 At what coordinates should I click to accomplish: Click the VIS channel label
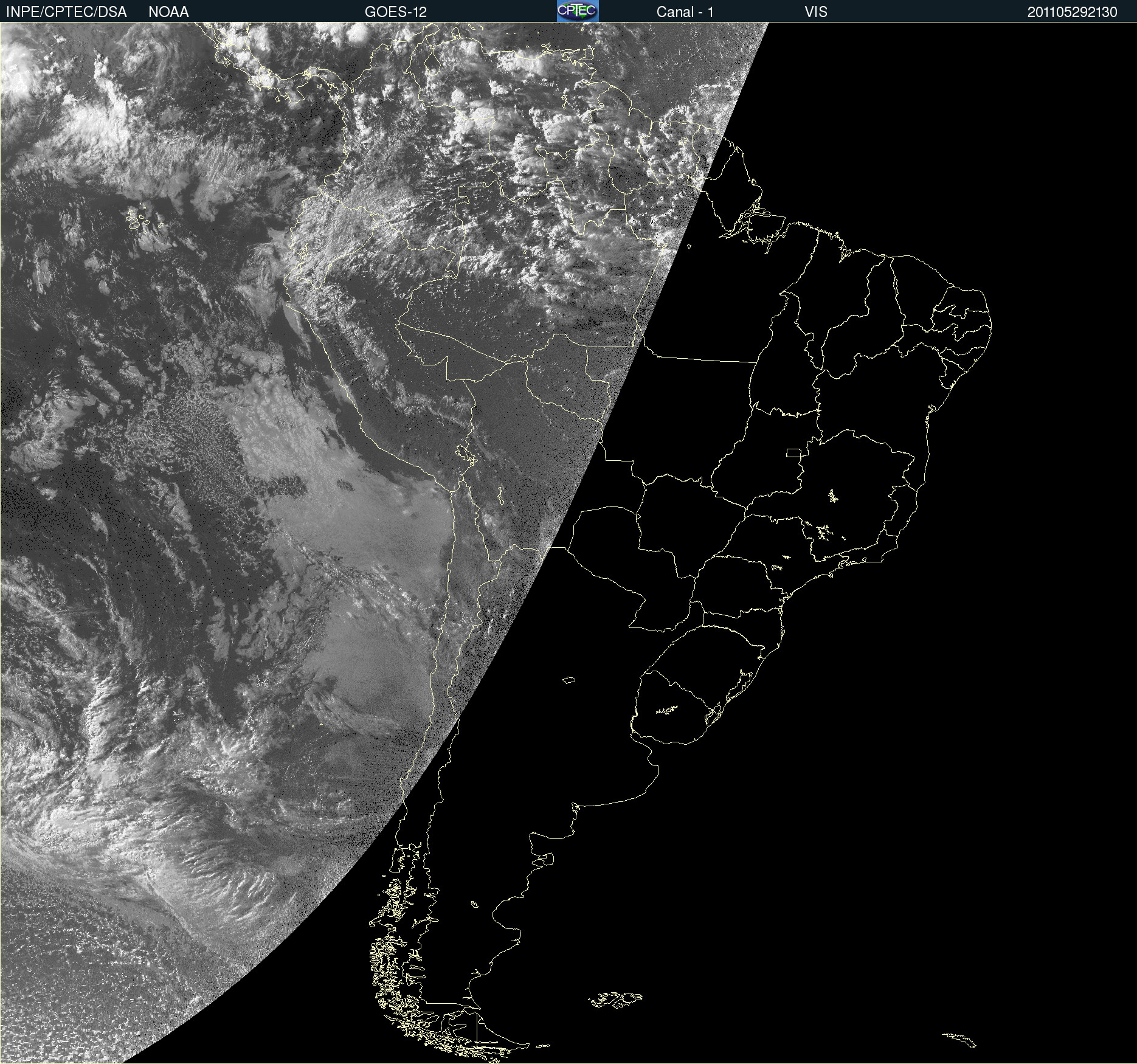[816, 12]
